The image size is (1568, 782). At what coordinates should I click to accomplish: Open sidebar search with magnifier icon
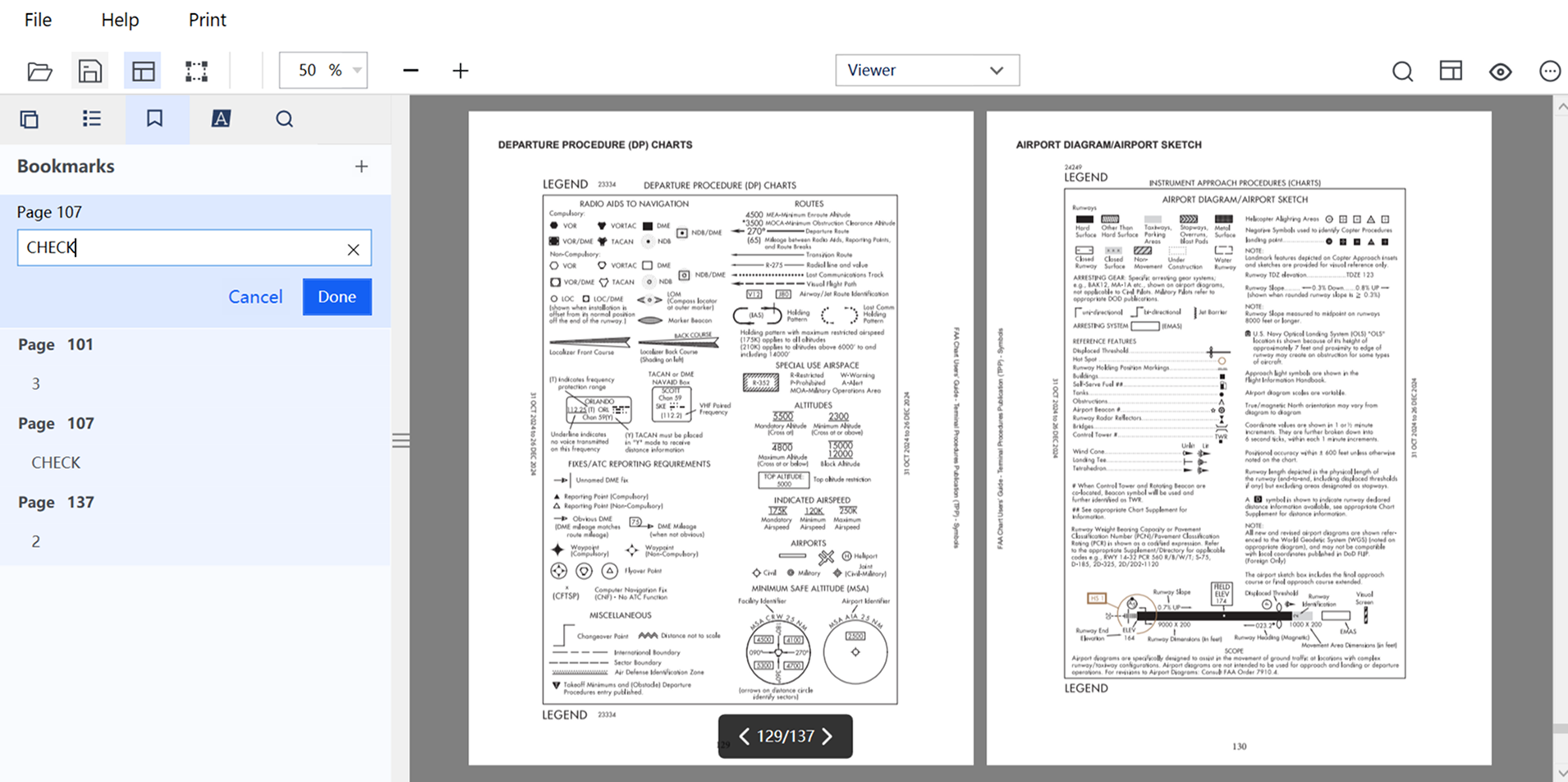coord(284,119)
